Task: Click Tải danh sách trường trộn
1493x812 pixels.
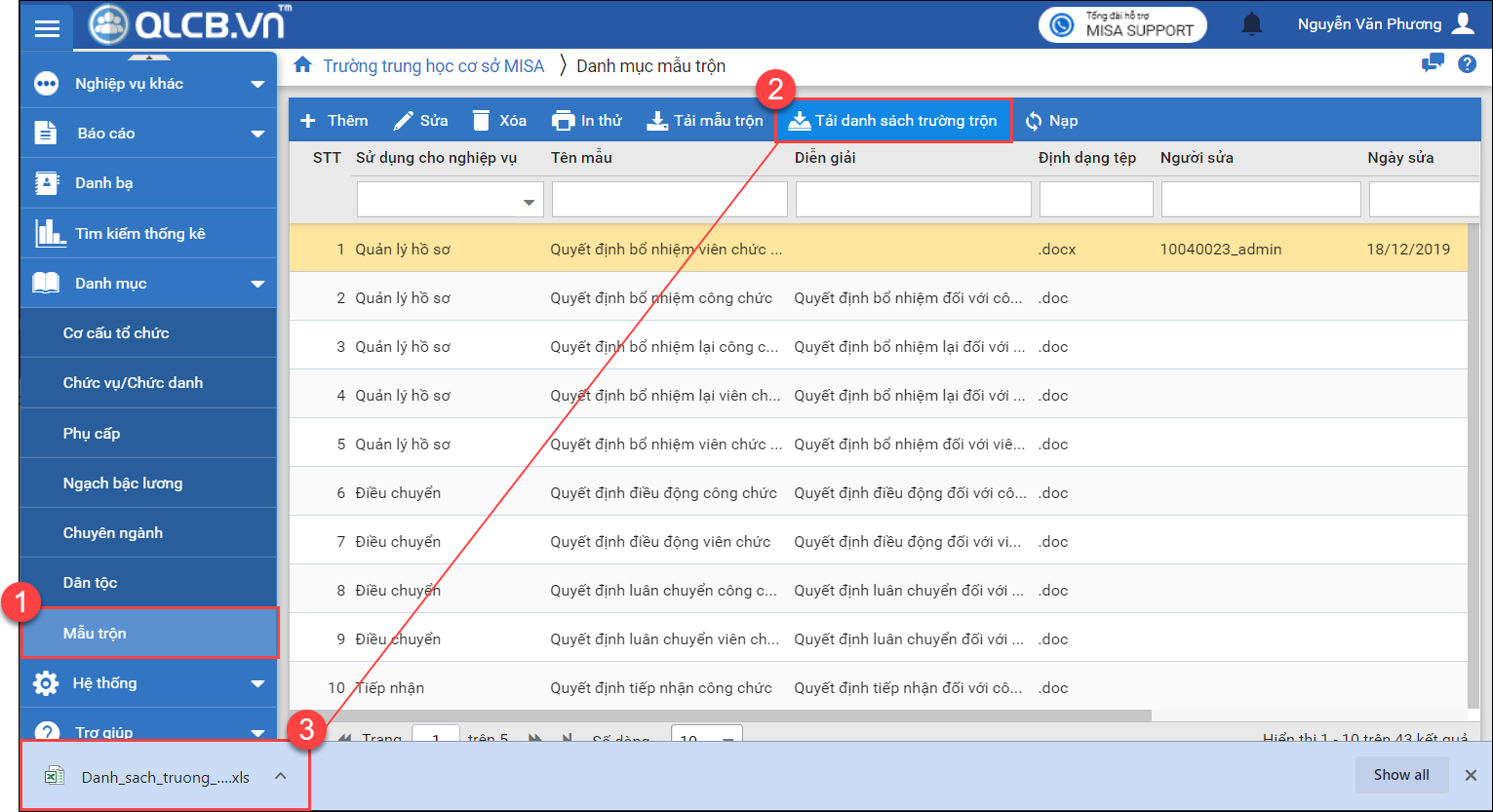Action: 893,121
